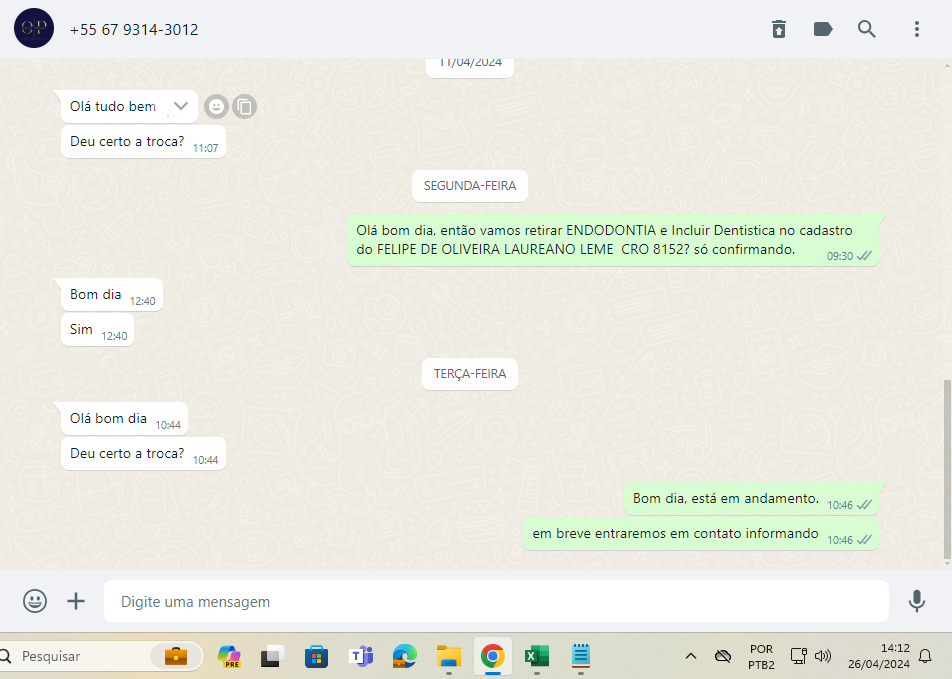Image resolution: width=952 pixels, height=679 pixels.
Task: Open Microsoft Edge from taskbar
Action: (404, 657)
